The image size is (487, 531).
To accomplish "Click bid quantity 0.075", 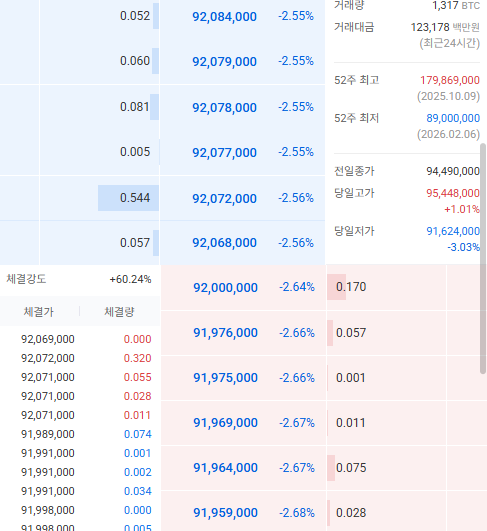I will click(351, 468).
